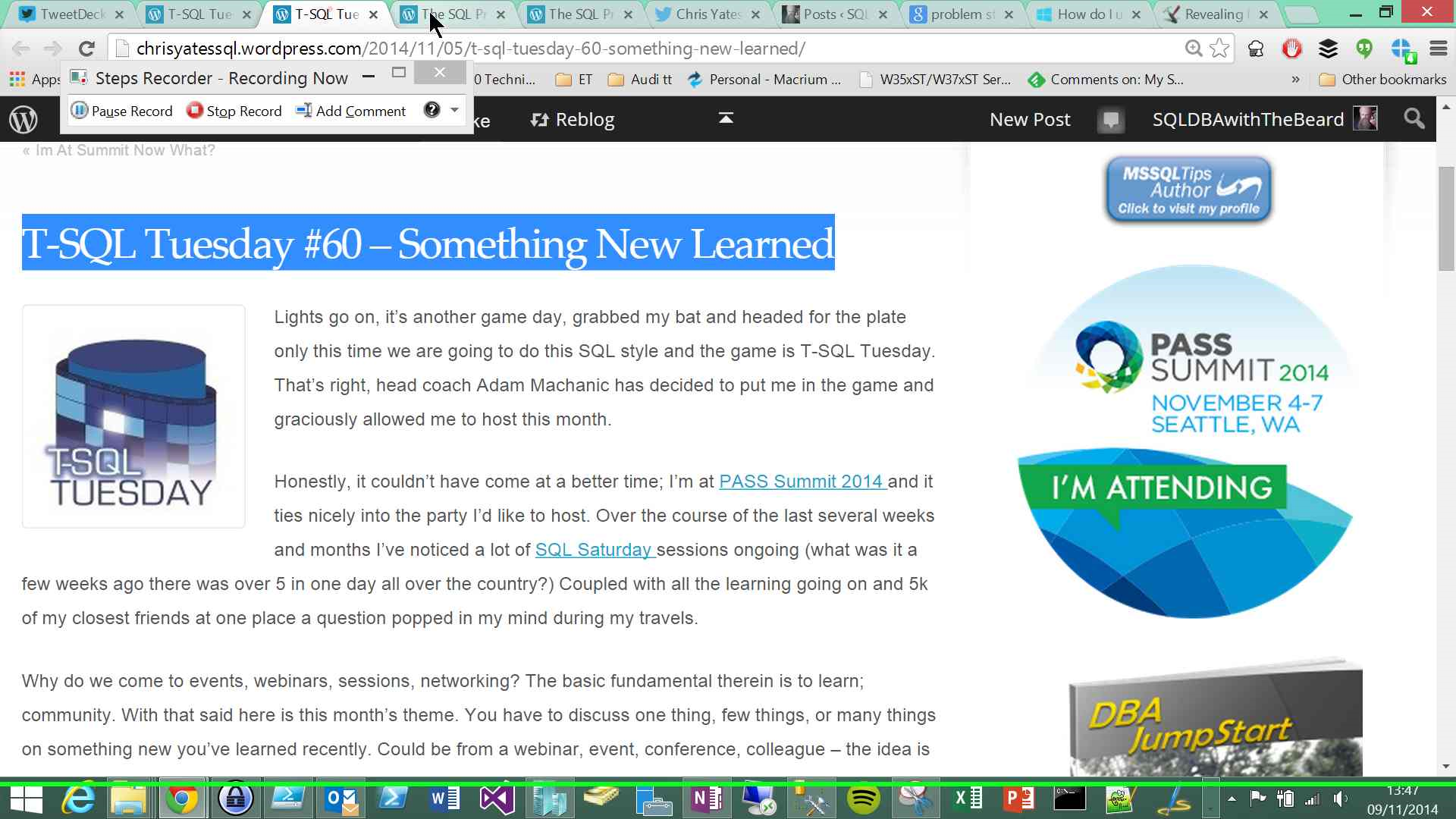
Task: Open the Steps Recorder help dropdown arrow
Action: coord(454,110)
